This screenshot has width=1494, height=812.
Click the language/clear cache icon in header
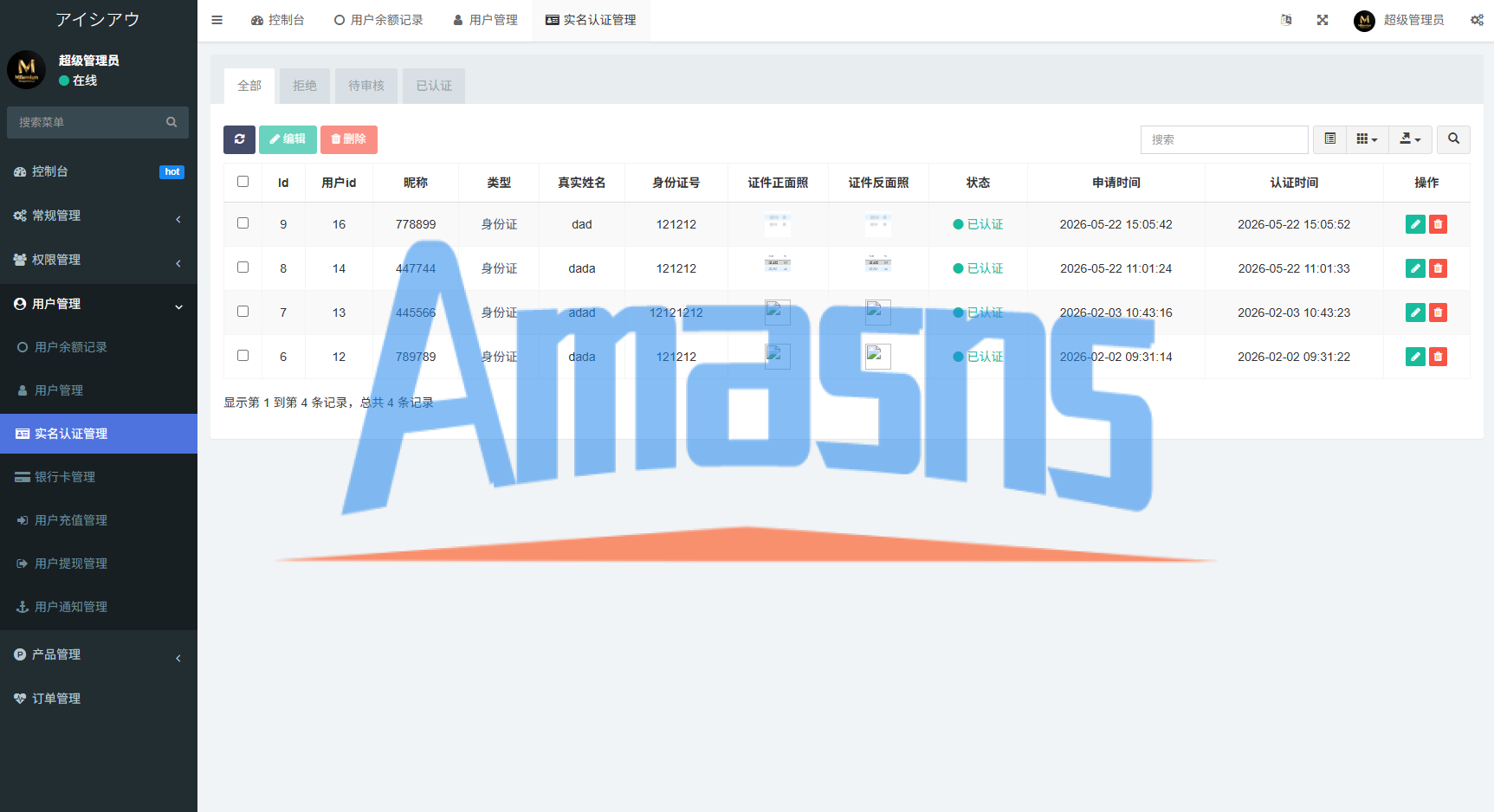(1286, 20)
